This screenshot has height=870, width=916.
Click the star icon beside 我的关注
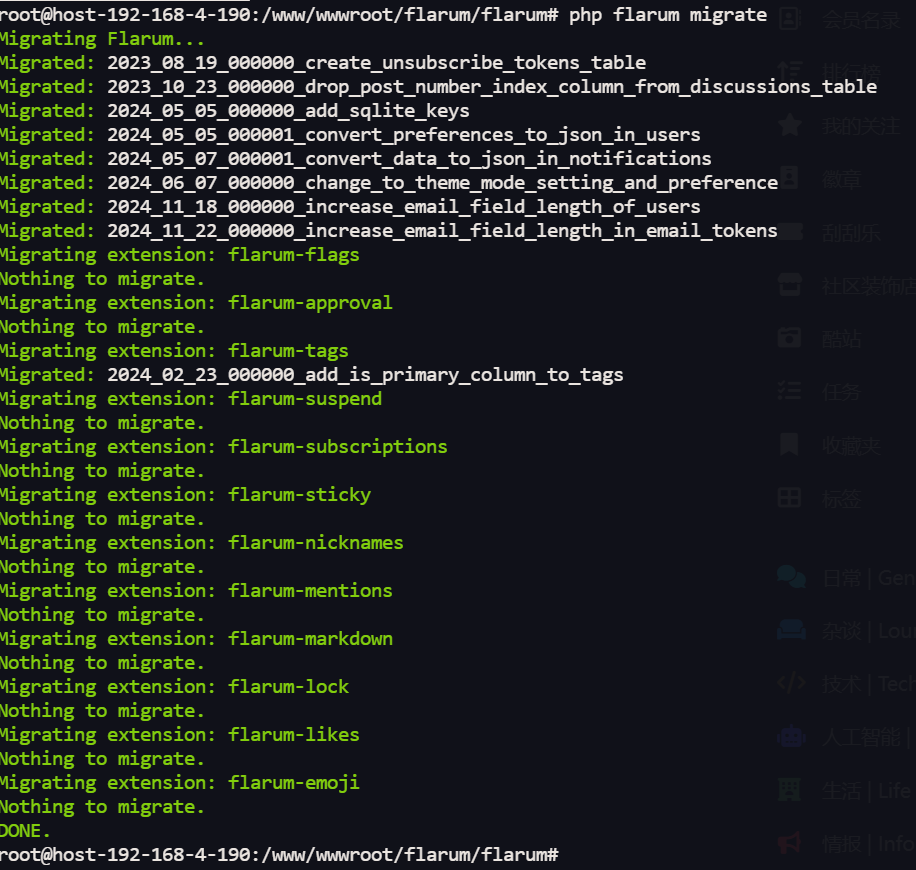[x=789, y=125]
